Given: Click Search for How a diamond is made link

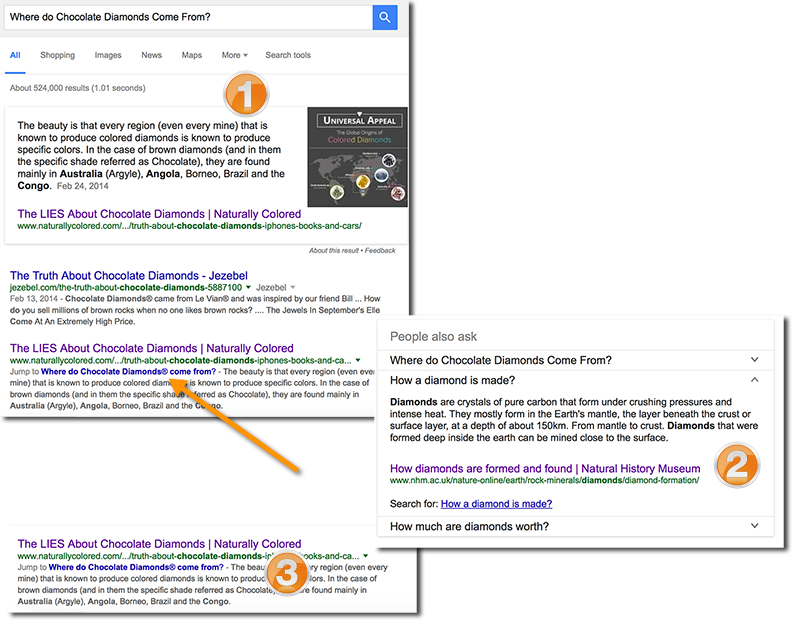Looking at the screenshot, I should click(496, 504).
